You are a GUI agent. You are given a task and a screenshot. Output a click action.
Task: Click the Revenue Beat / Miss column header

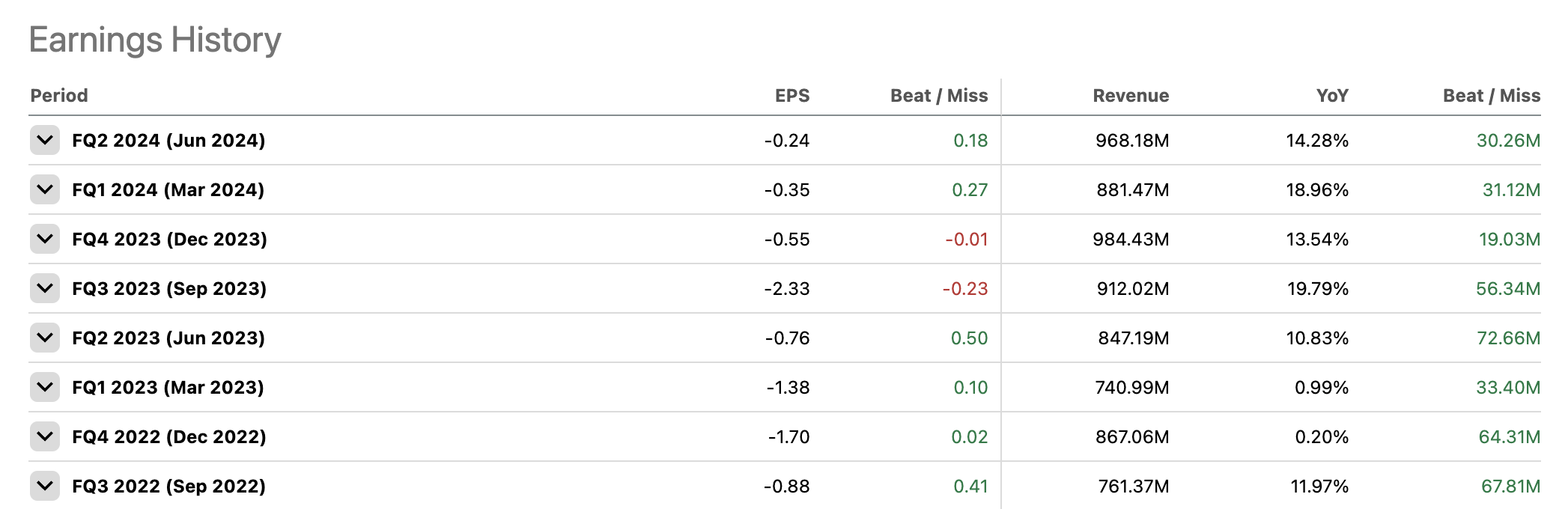tap(1492, 96)
